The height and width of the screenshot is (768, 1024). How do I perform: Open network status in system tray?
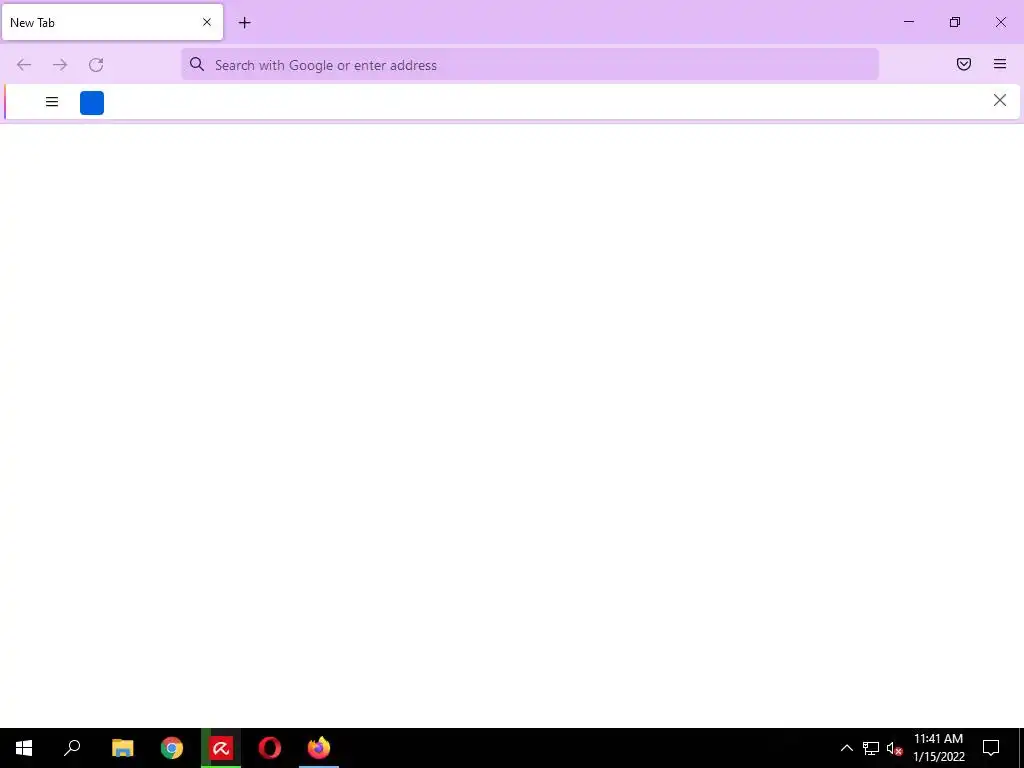pos(871,748)
